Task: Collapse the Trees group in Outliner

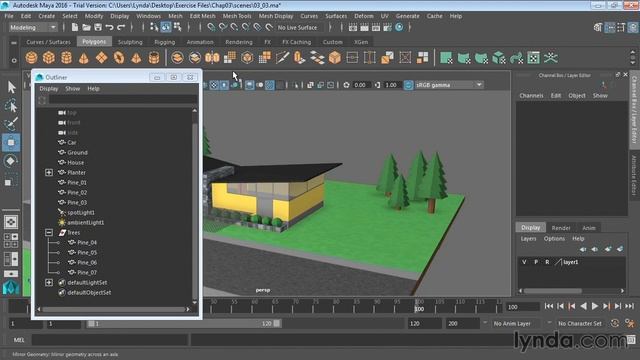Action: pyautogui.click(x=49, y=233)
